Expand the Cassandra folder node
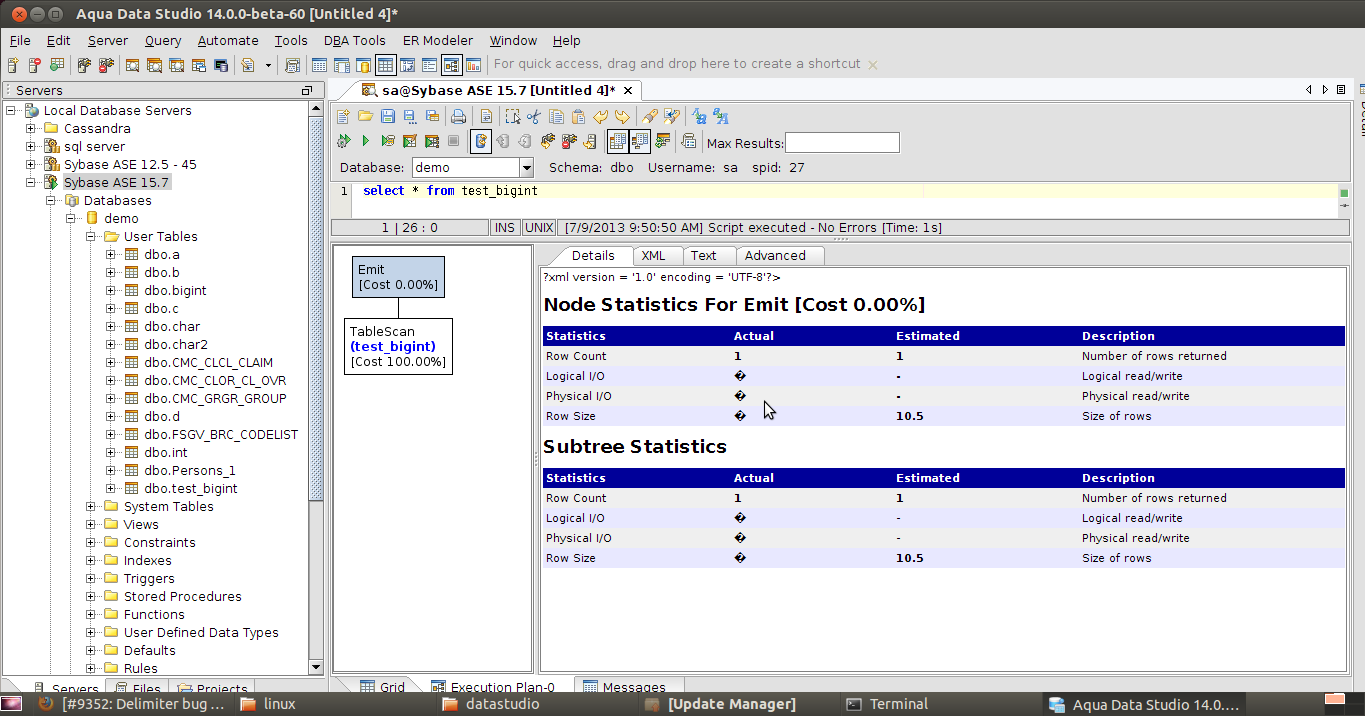Viewport: 1365px width, 716px height. point(31,128)
